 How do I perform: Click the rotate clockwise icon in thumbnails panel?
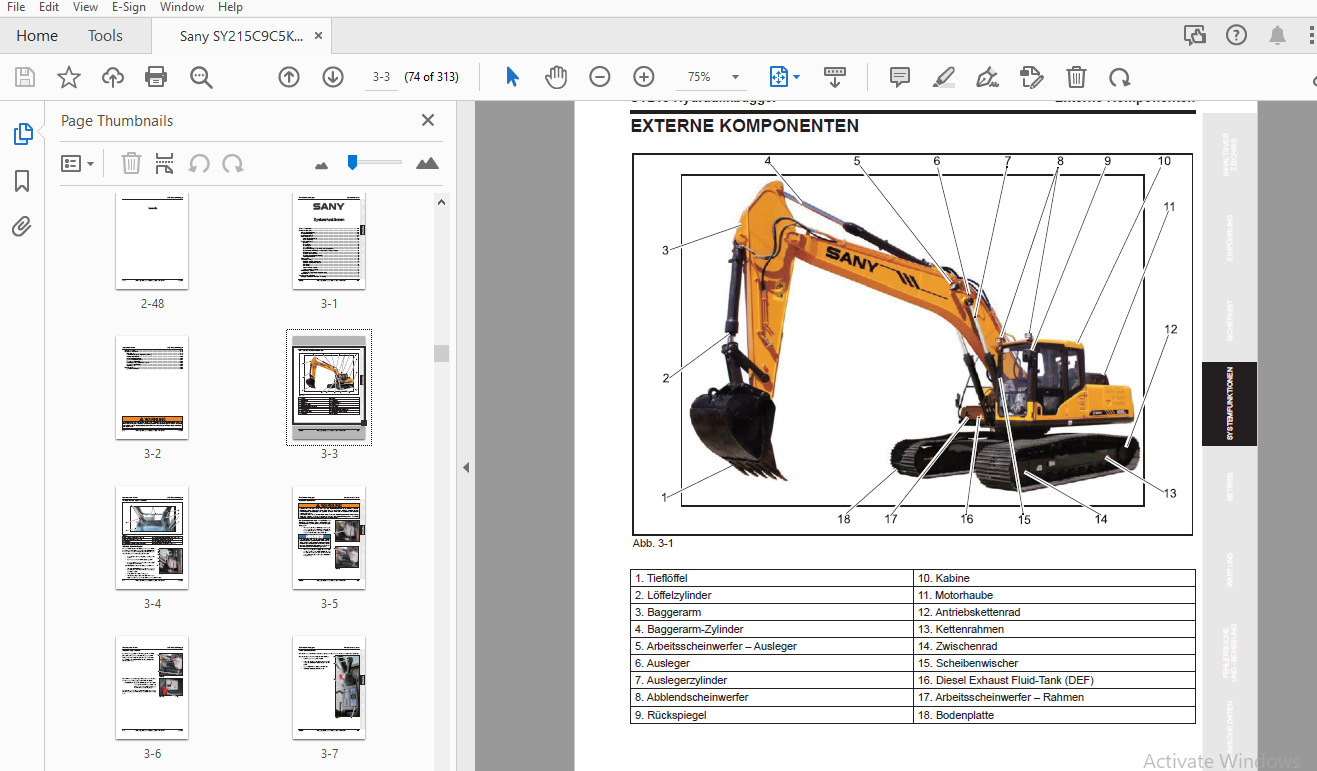[x=233, y=163]
